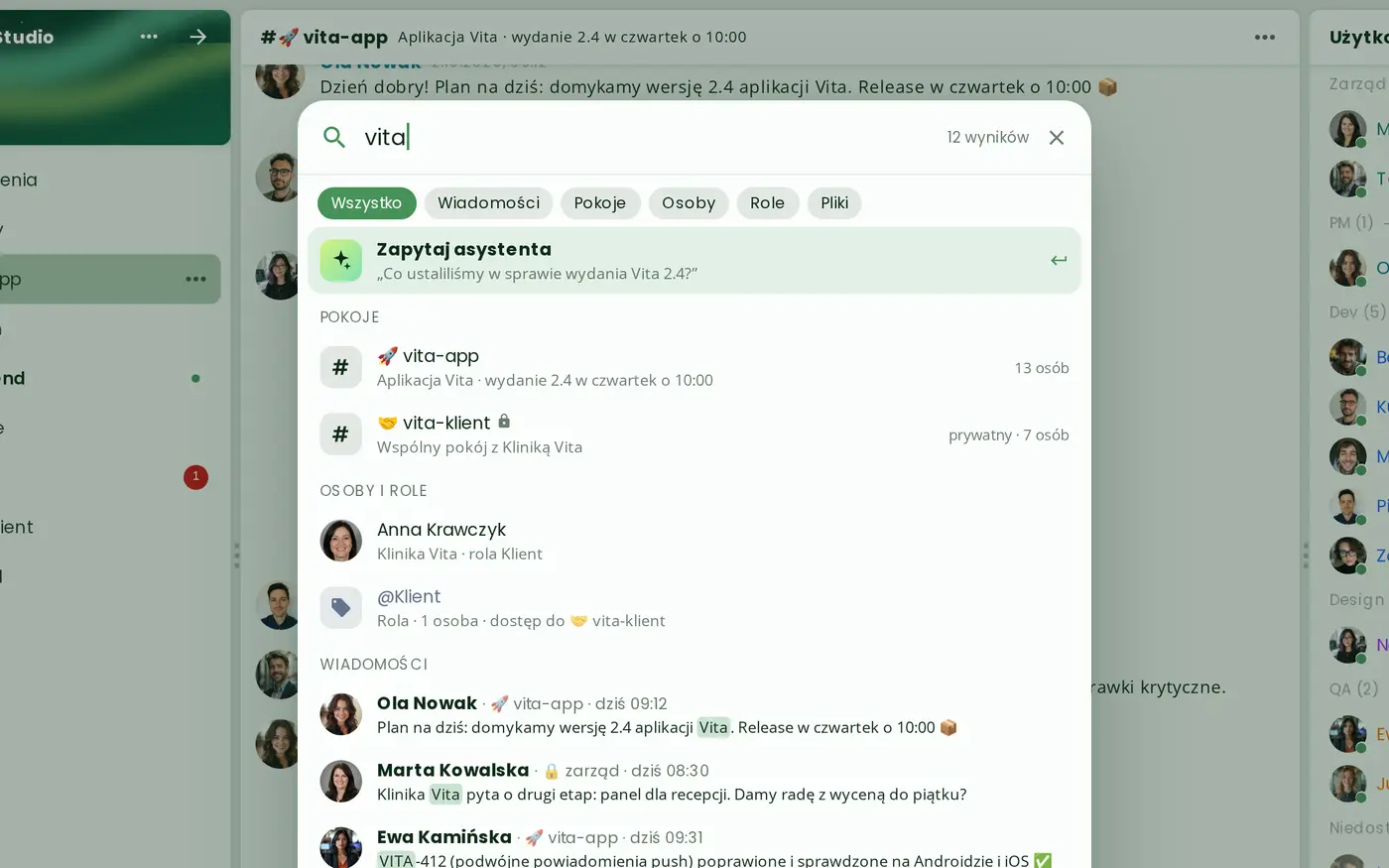Click the lock icon beside vita-klient
The height and width of the screenshot is (868, 1389).
[504, 422]
